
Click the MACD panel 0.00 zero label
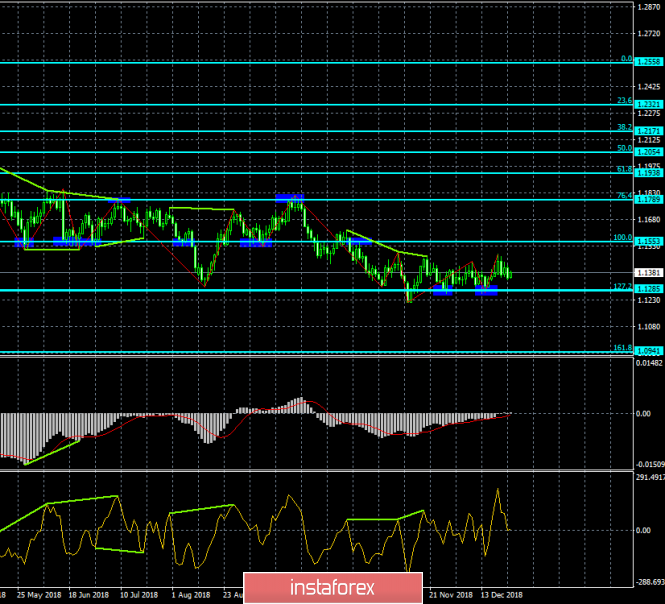[x=643, y=414]
